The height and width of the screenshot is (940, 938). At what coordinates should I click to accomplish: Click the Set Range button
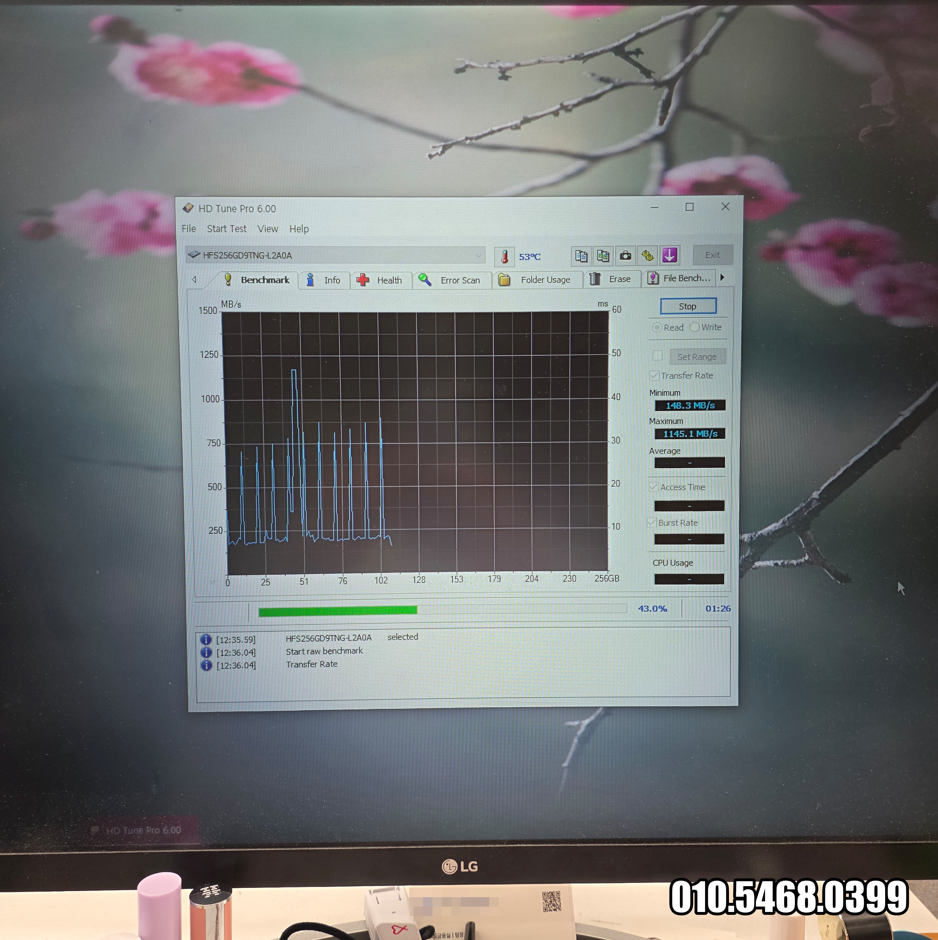tap(697, 357)
